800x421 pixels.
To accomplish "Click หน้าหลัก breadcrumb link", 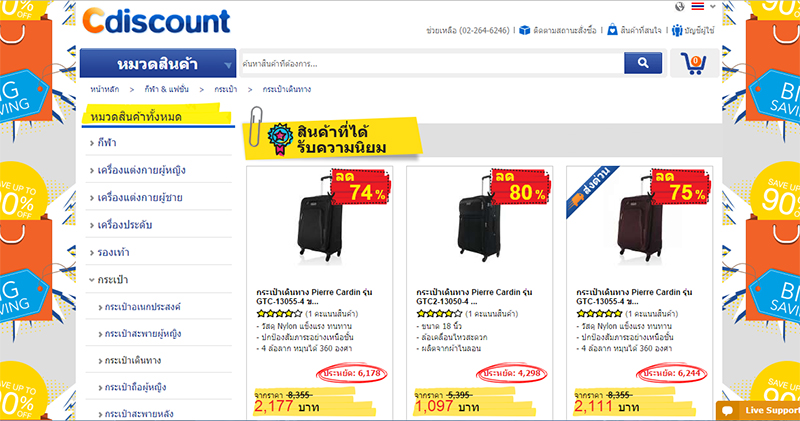I will click(105, 89).
